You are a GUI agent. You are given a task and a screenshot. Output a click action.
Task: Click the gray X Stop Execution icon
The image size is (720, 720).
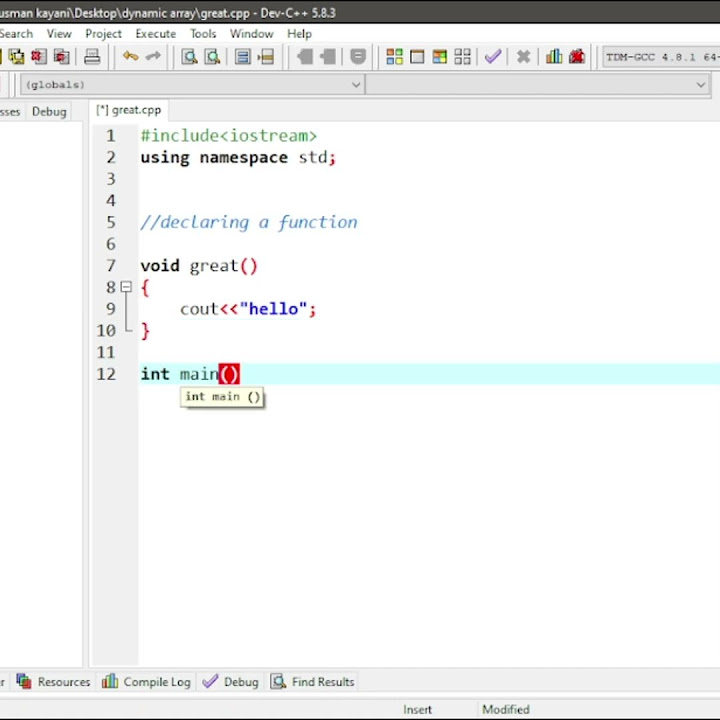[523, 57]
